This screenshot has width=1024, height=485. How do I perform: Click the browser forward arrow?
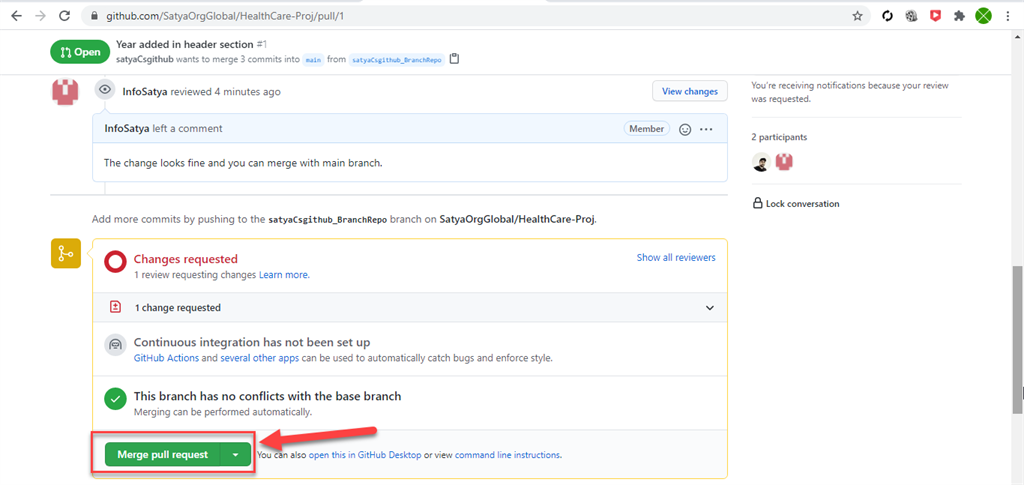[x=40, y=16]
